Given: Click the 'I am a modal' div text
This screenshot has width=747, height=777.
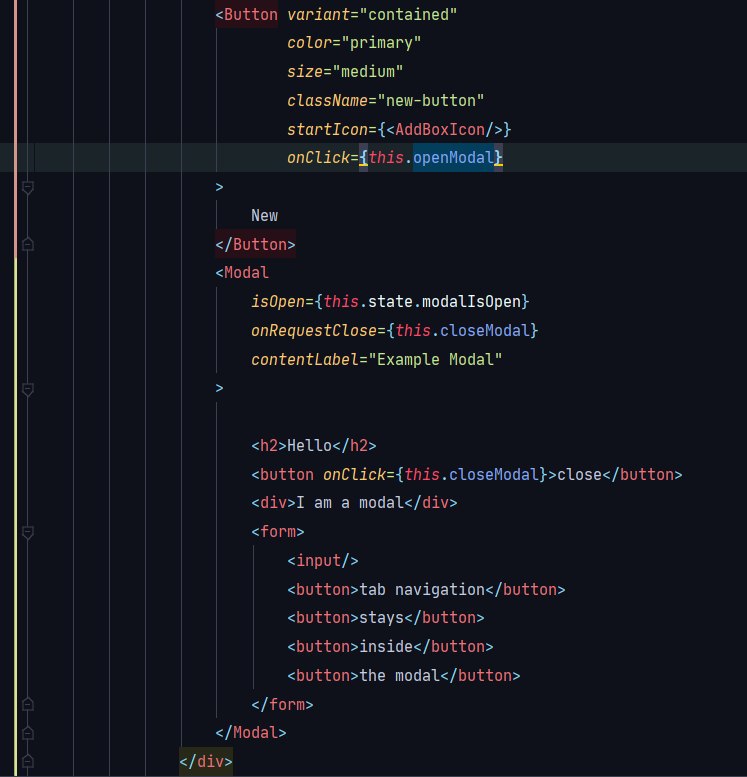Looking at the screenshot, I should point(349,503).
